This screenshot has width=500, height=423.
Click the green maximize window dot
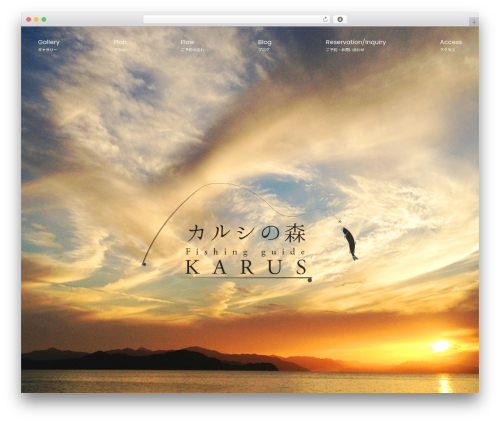pyautogui.click(x=44, y=20)
